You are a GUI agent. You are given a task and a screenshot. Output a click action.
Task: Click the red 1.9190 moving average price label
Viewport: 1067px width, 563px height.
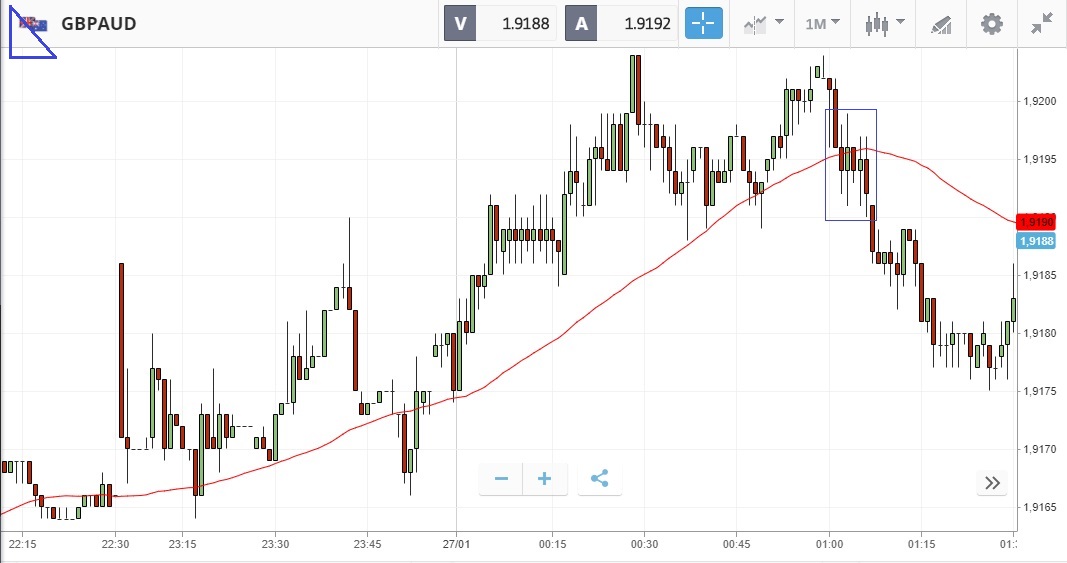pyautogui.click(x=1032, y=221)
